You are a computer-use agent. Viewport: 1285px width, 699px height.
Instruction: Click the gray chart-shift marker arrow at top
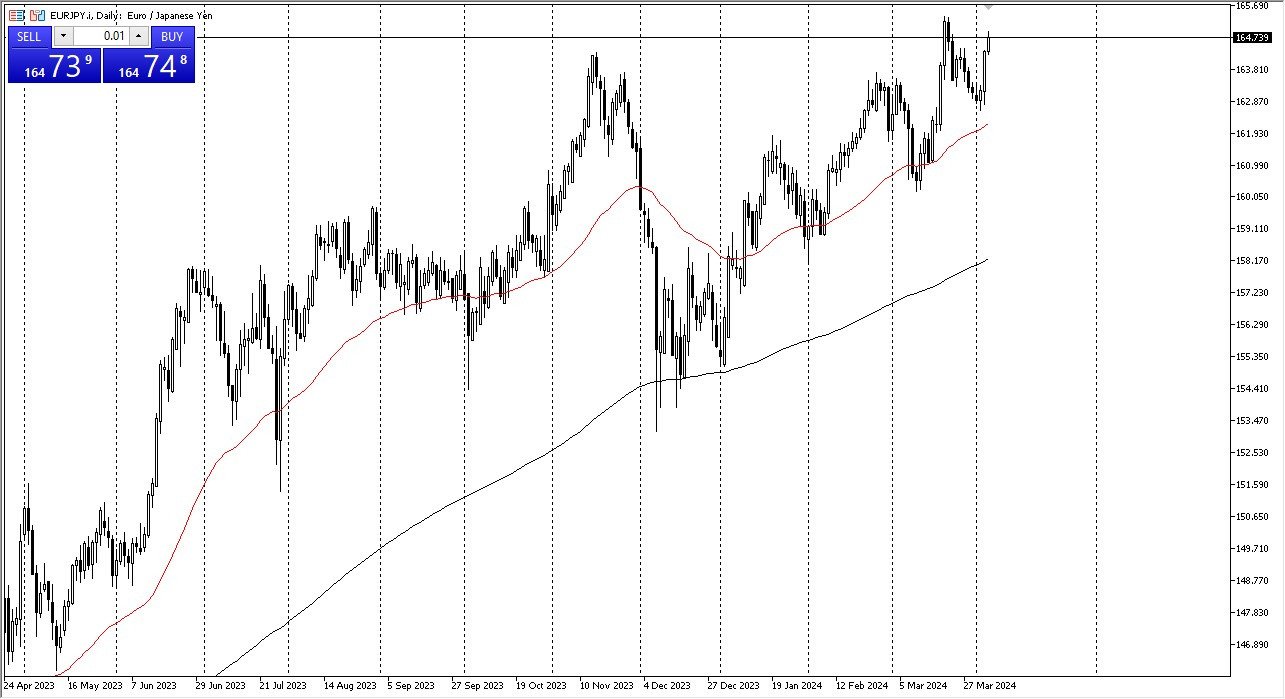click(990, 8)
